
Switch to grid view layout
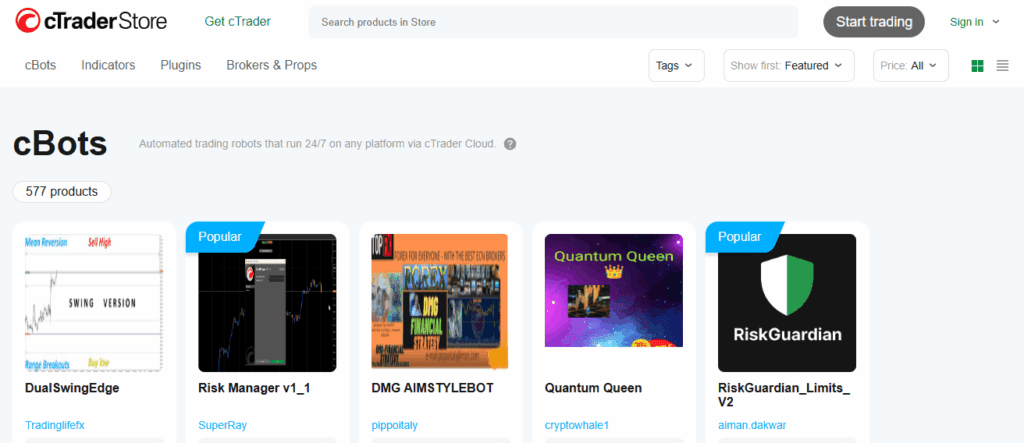click(978, 65)
